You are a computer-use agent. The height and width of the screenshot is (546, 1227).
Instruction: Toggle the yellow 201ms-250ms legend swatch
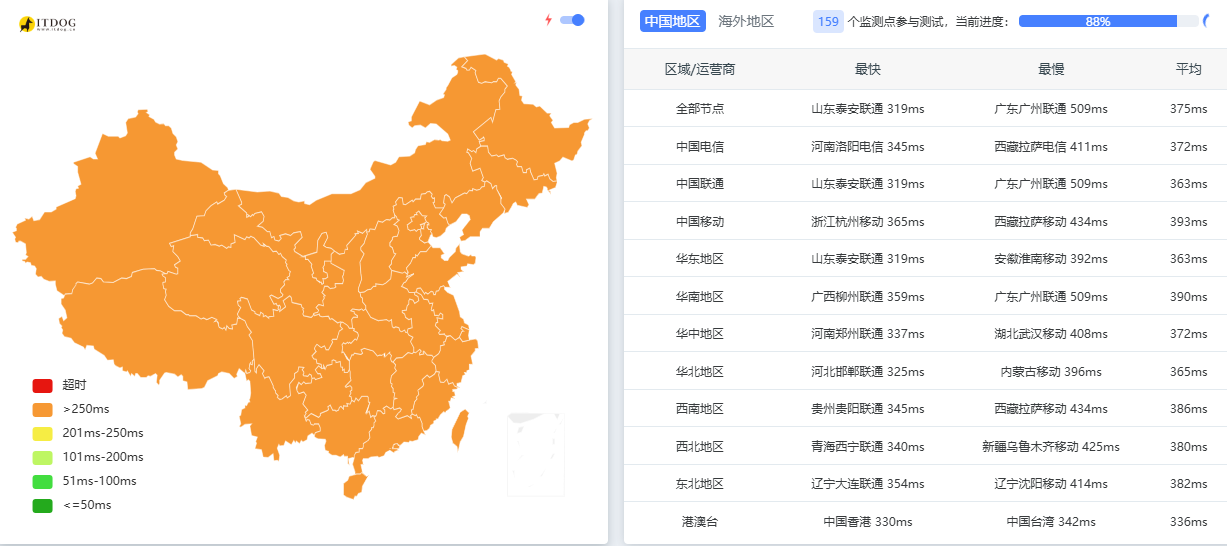pyautogui.click(x=42, y=433)
